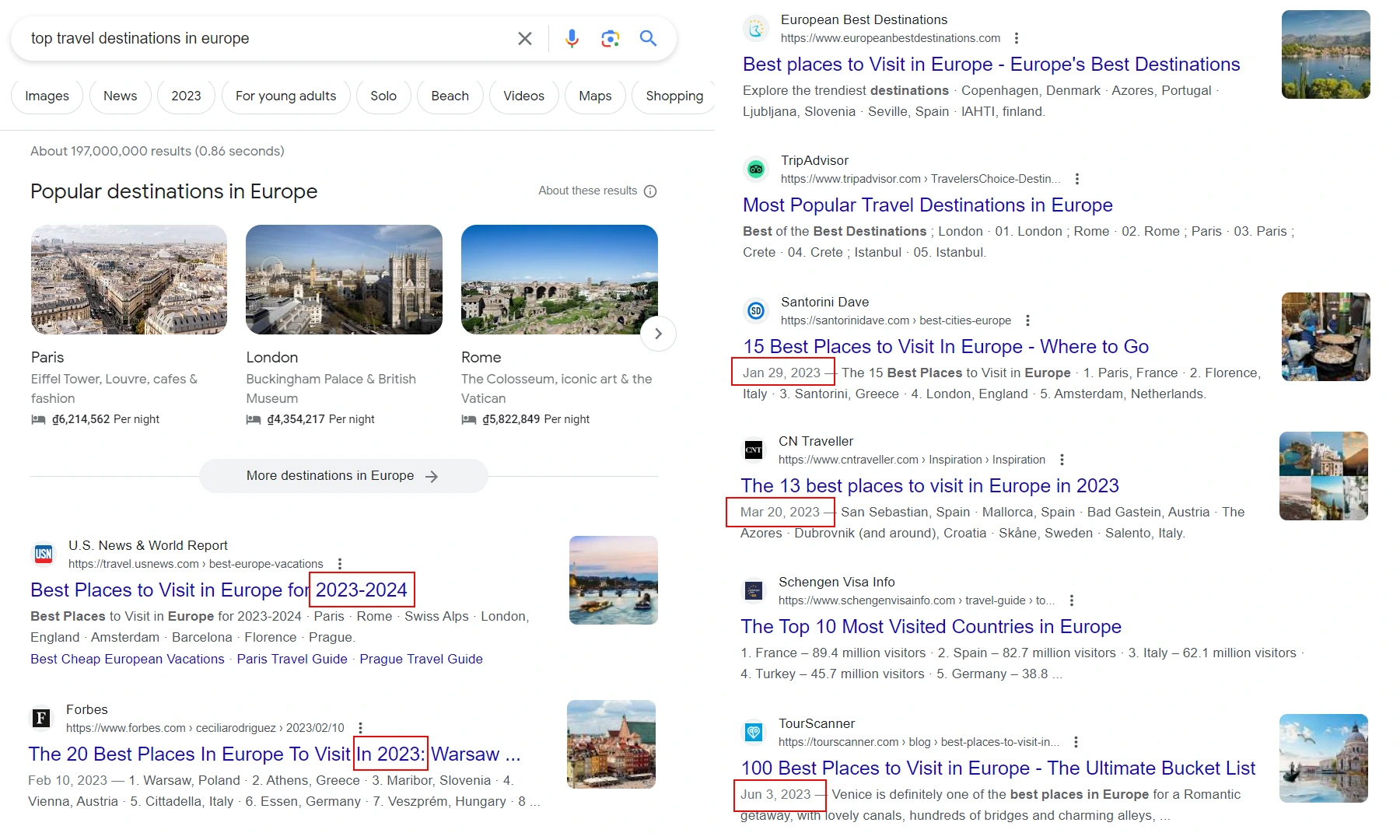This screenshot has width=1400, height=840.
Task: Select the 2023 filter chip
Action: tap(186, 96)
